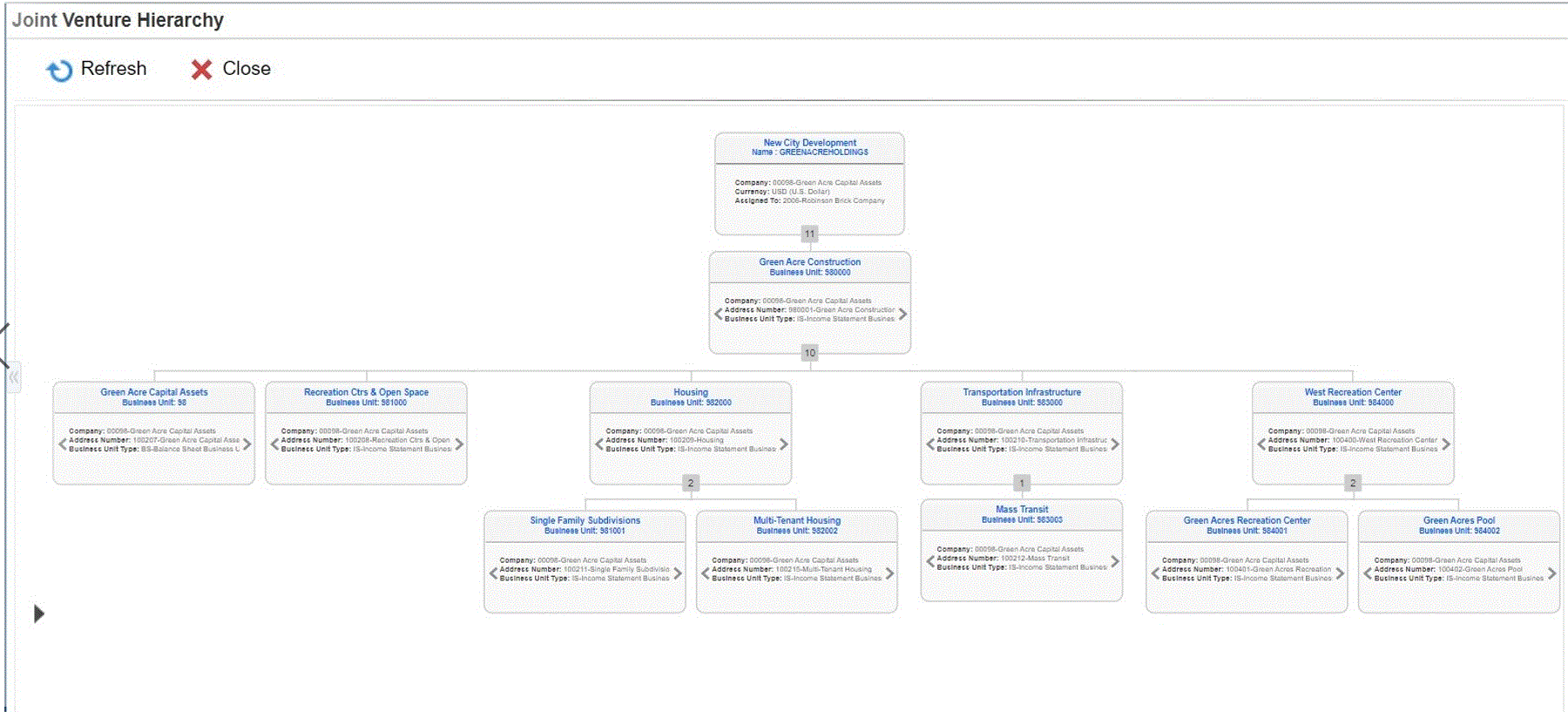Click the red X Close icon
Viewport: 1568px width, 725px height.
(x=201, y=70)
